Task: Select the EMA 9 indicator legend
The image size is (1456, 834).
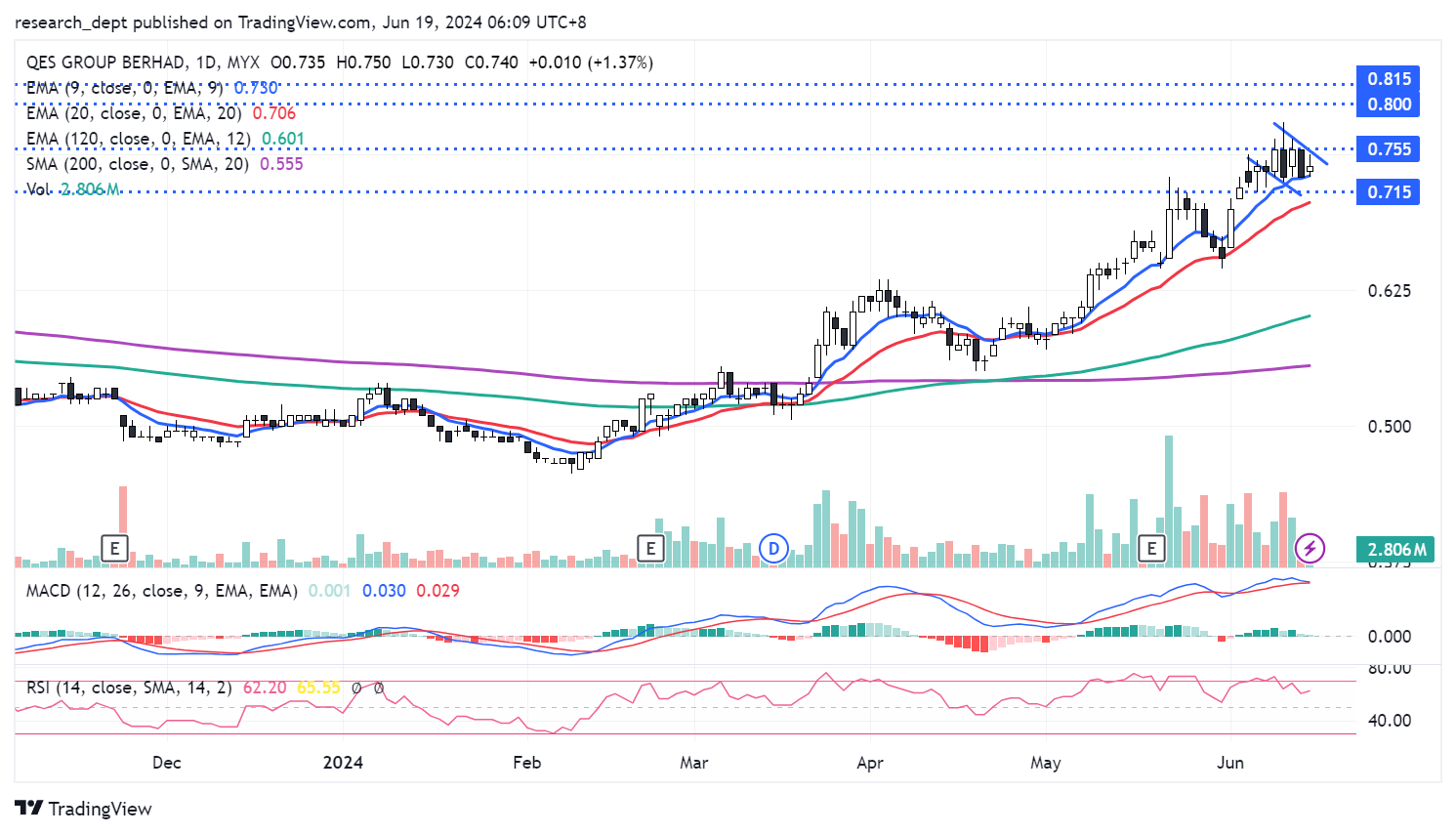Action: click(x=124, y=88)
